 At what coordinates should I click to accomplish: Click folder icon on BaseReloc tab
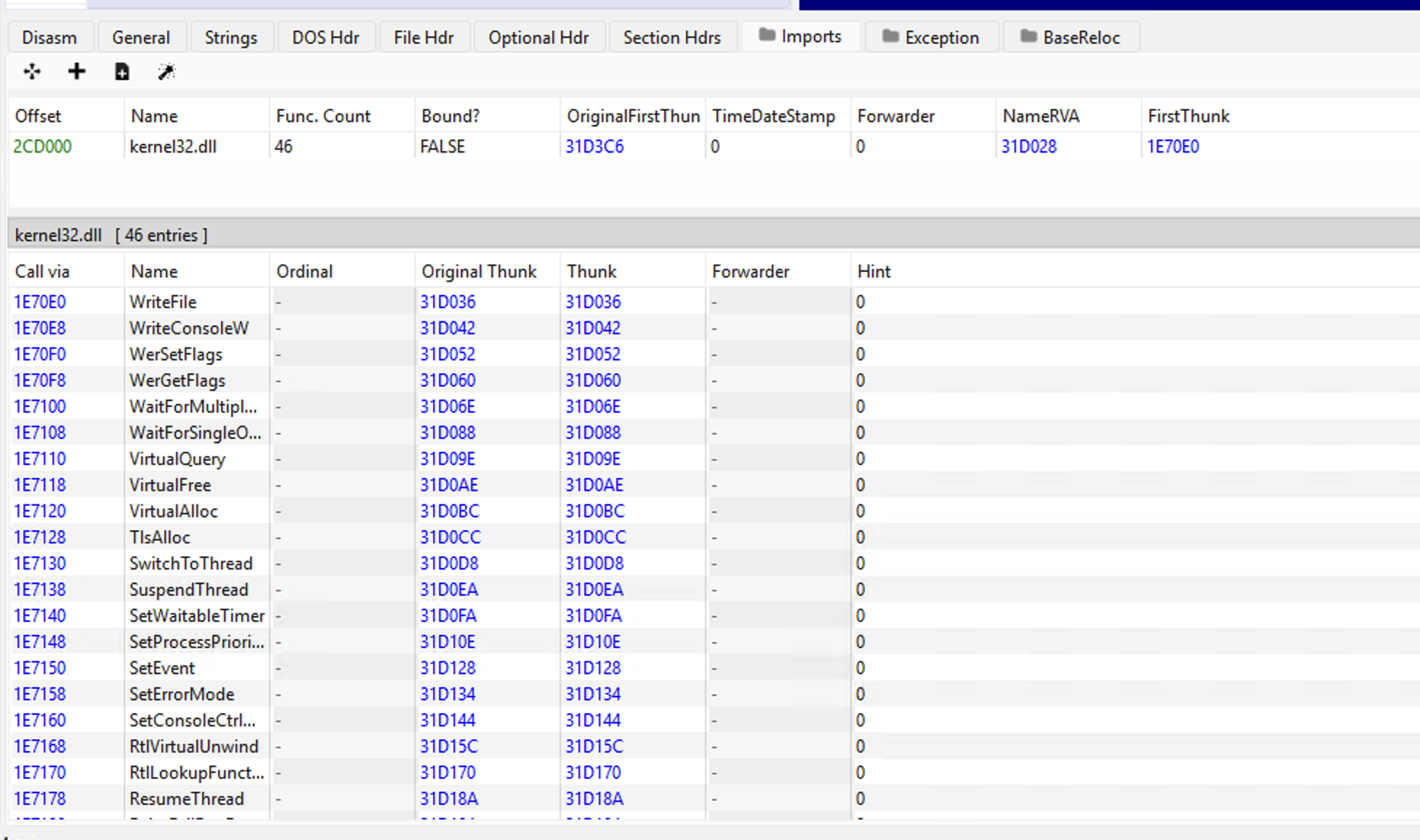click(x=1028, y=36)
